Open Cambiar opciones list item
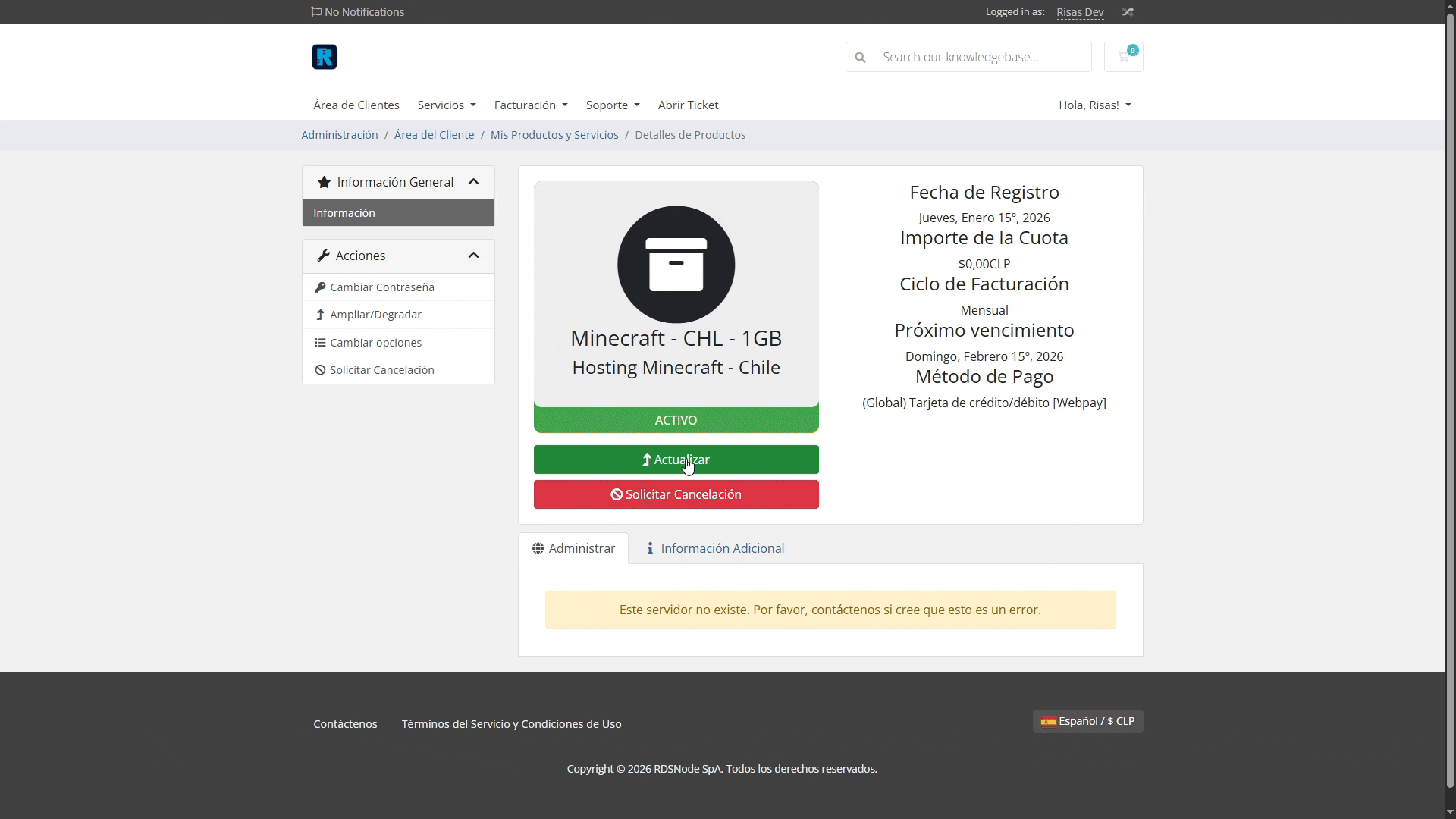The image size is (1456, 819). (x=375, y=343)
